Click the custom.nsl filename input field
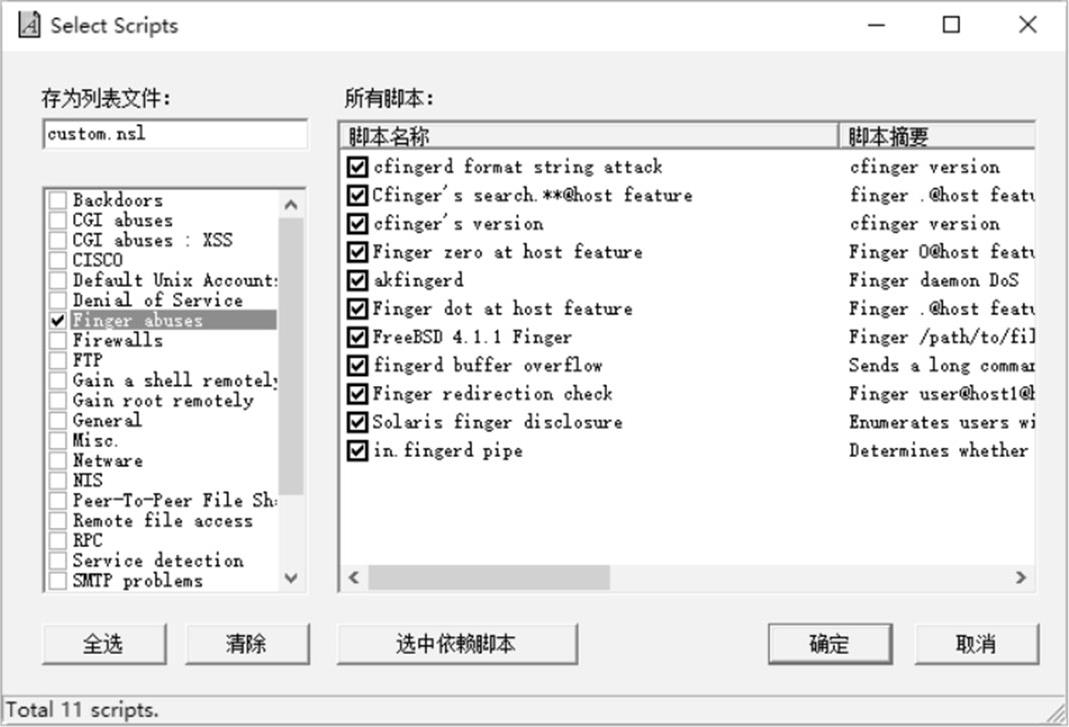 tap(175, 134)
